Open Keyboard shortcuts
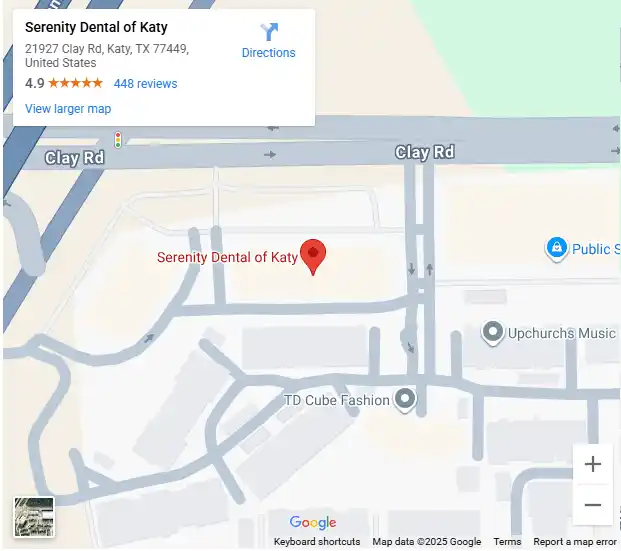This screenshot has height=551, width=621. point(317,541)
